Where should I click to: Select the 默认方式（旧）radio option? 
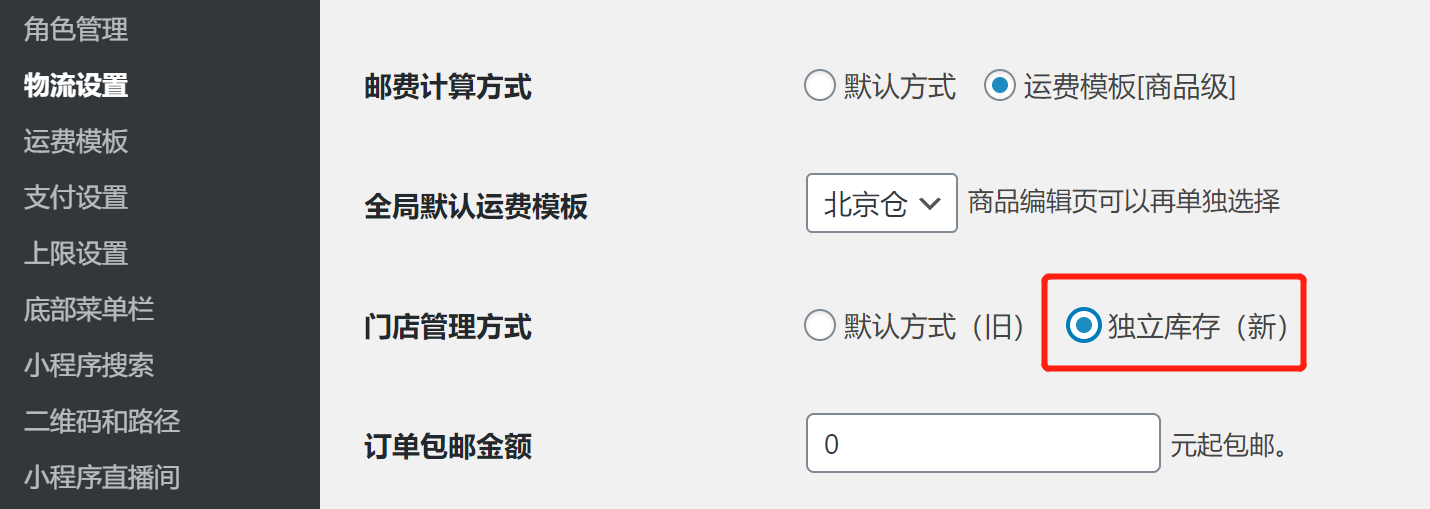(819, 326)
